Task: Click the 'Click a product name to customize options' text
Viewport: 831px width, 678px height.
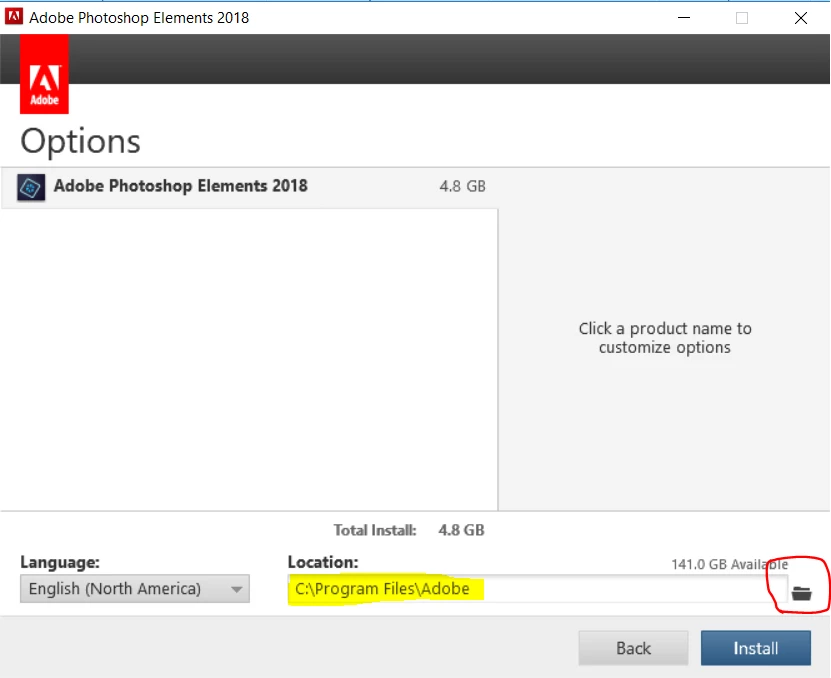Action: pyautogui.click(x=665, y=338)
